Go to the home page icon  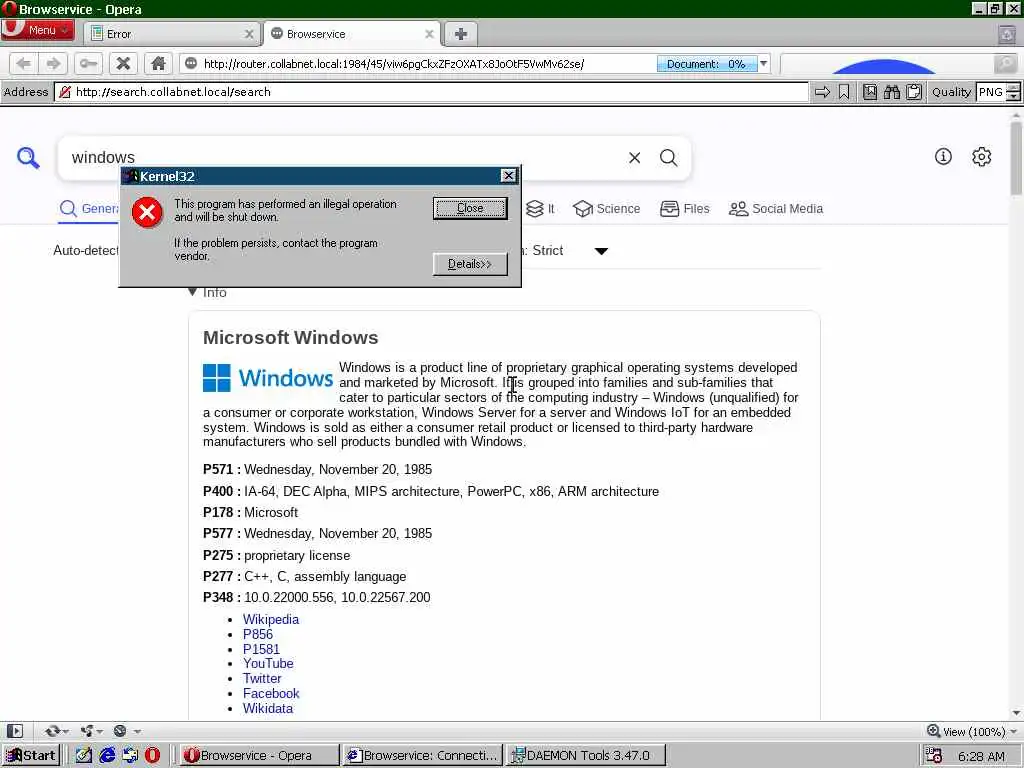(158, 63)
